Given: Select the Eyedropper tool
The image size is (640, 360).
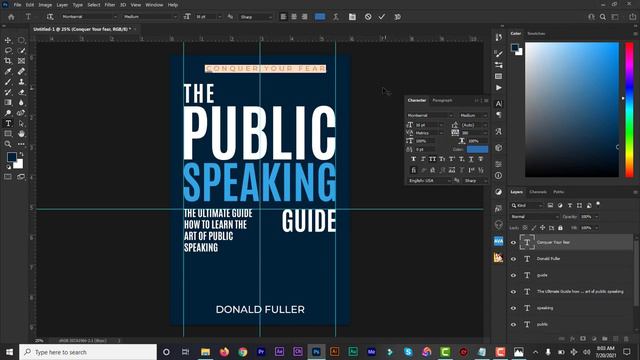Looking at the screenshot, I should pyautogui.click(x=8, y=71).
